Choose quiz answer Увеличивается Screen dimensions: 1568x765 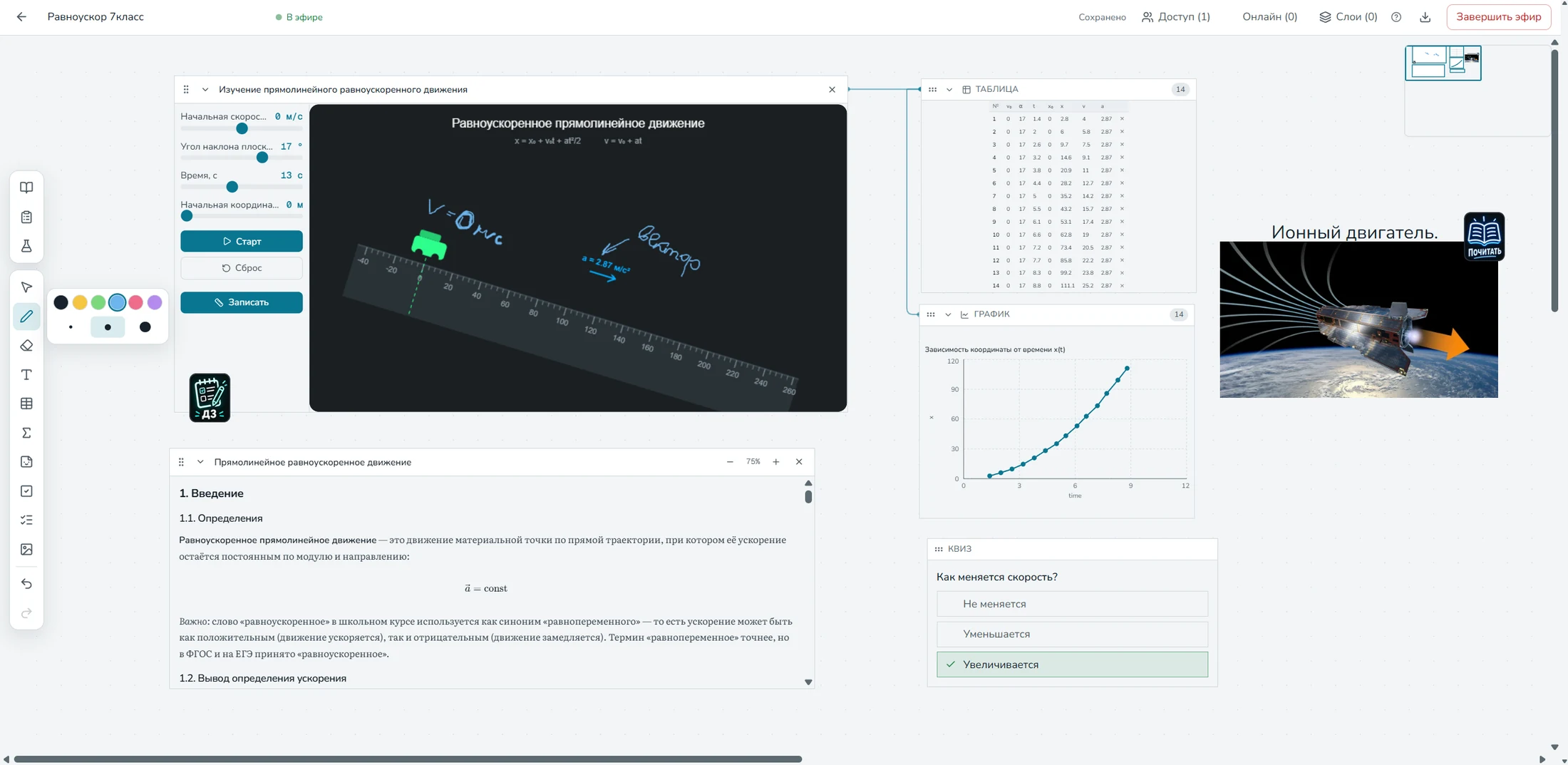(1072, 664)
